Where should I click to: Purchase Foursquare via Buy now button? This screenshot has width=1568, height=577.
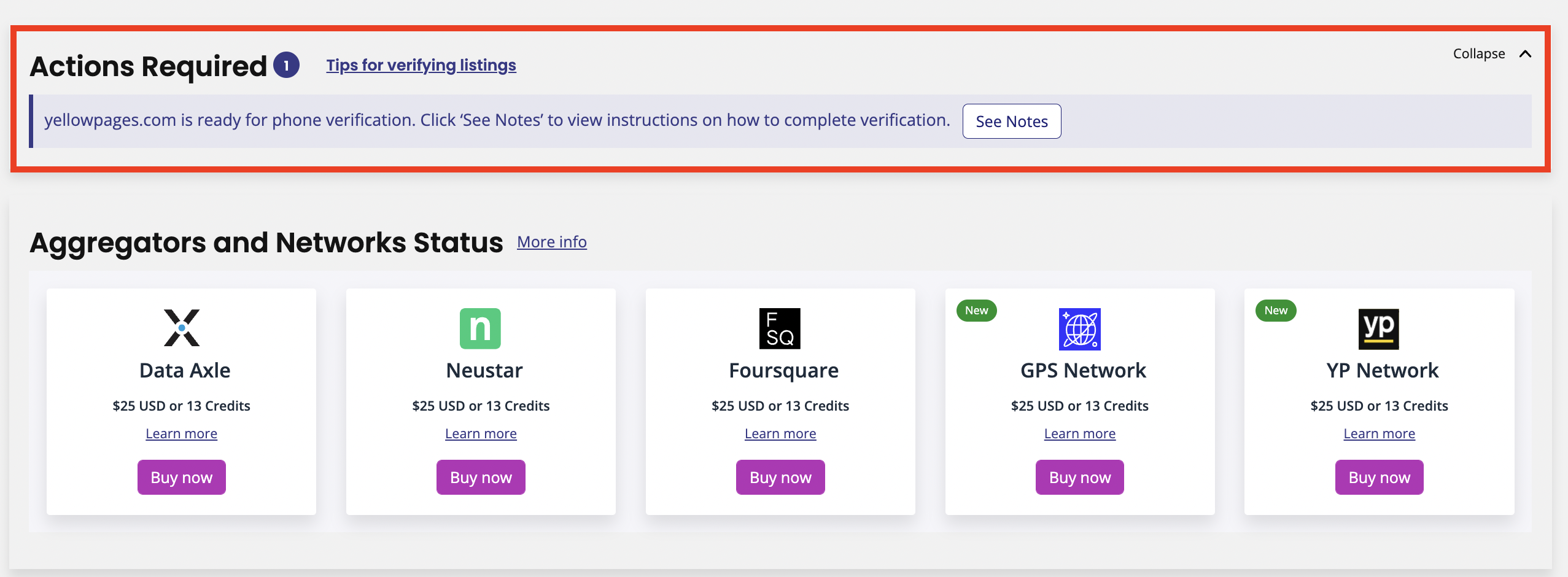pyautogui.click(x=780, y=478)
